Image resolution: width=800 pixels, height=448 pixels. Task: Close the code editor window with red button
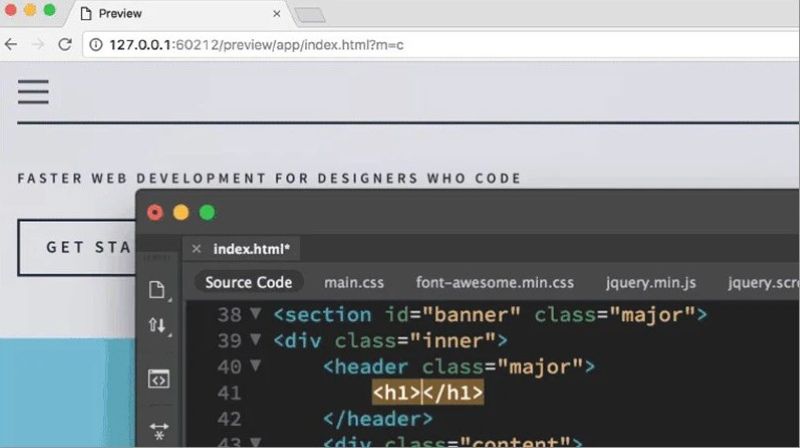[x=155, y=212]
